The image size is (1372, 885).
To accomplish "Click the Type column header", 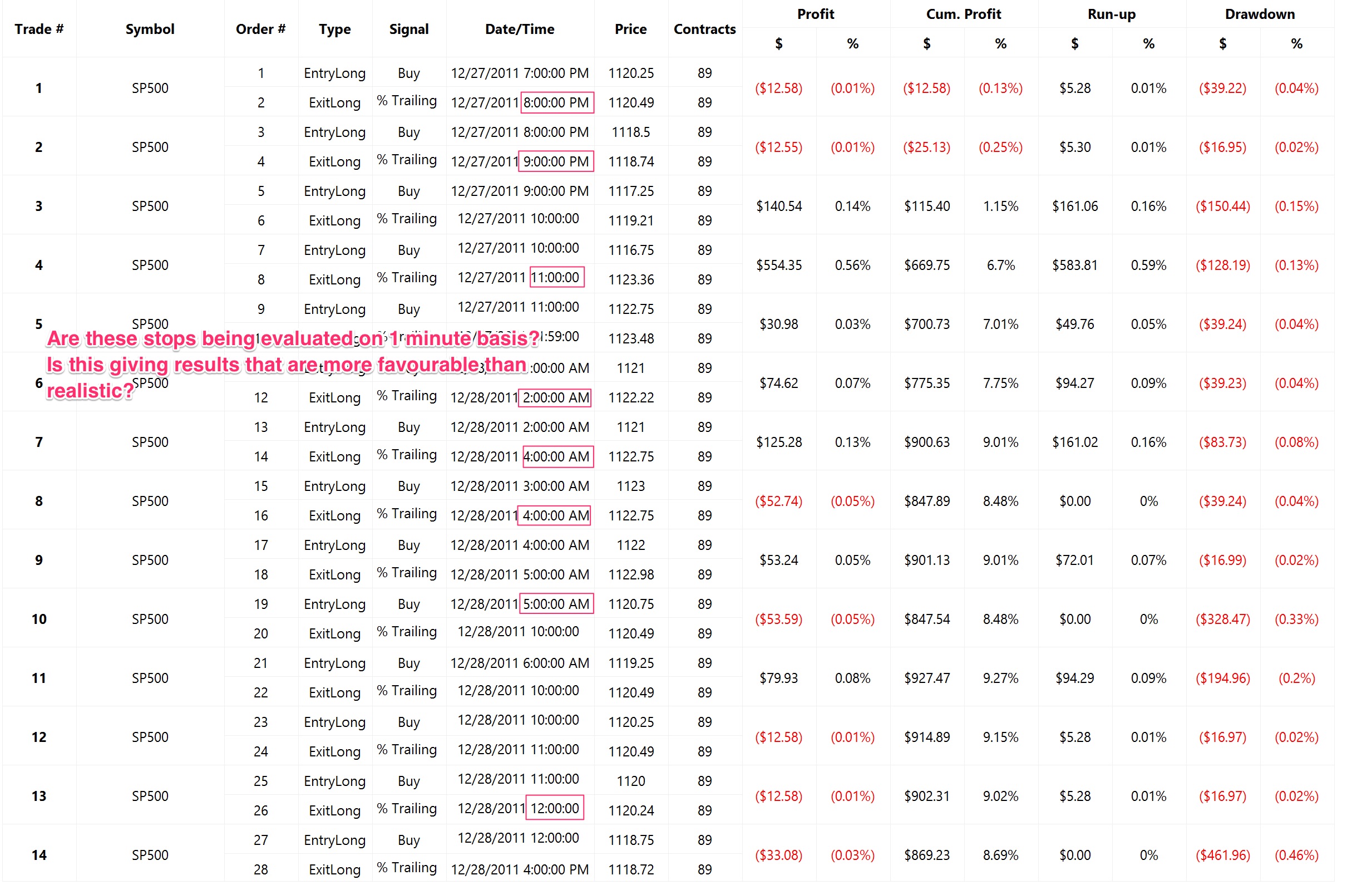I will click(335, 29).
